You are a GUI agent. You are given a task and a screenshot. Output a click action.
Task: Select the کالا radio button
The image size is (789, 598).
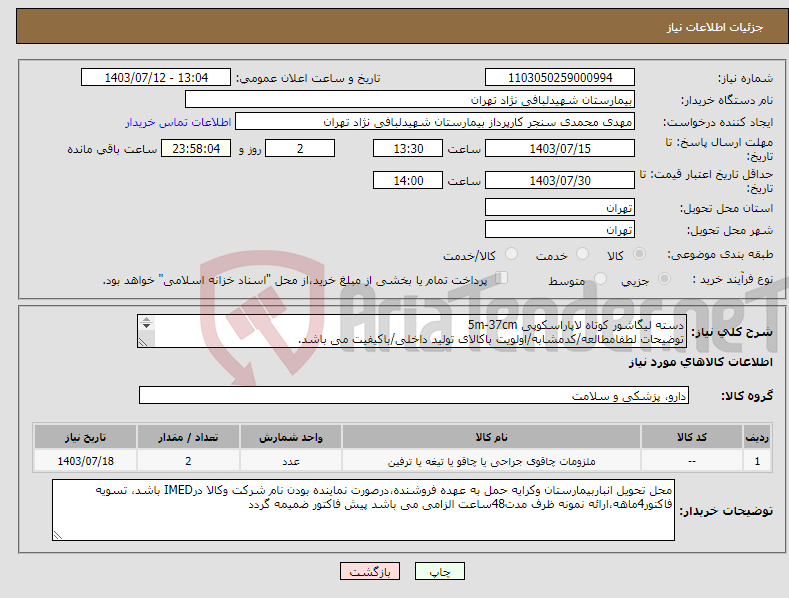[639, 254]
